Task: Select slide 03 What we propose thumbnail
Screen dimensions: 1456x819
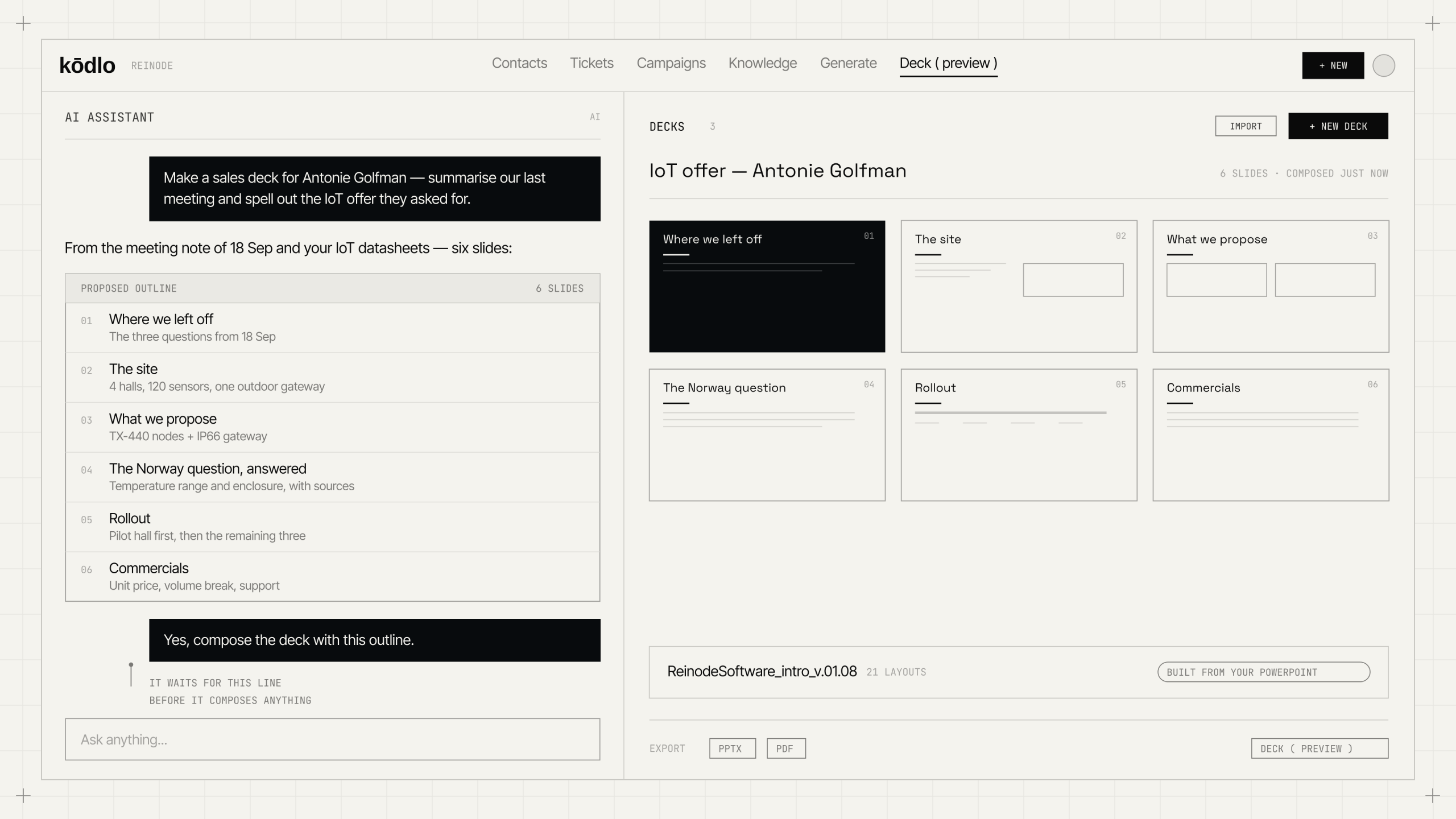Action: (1271, 287)
